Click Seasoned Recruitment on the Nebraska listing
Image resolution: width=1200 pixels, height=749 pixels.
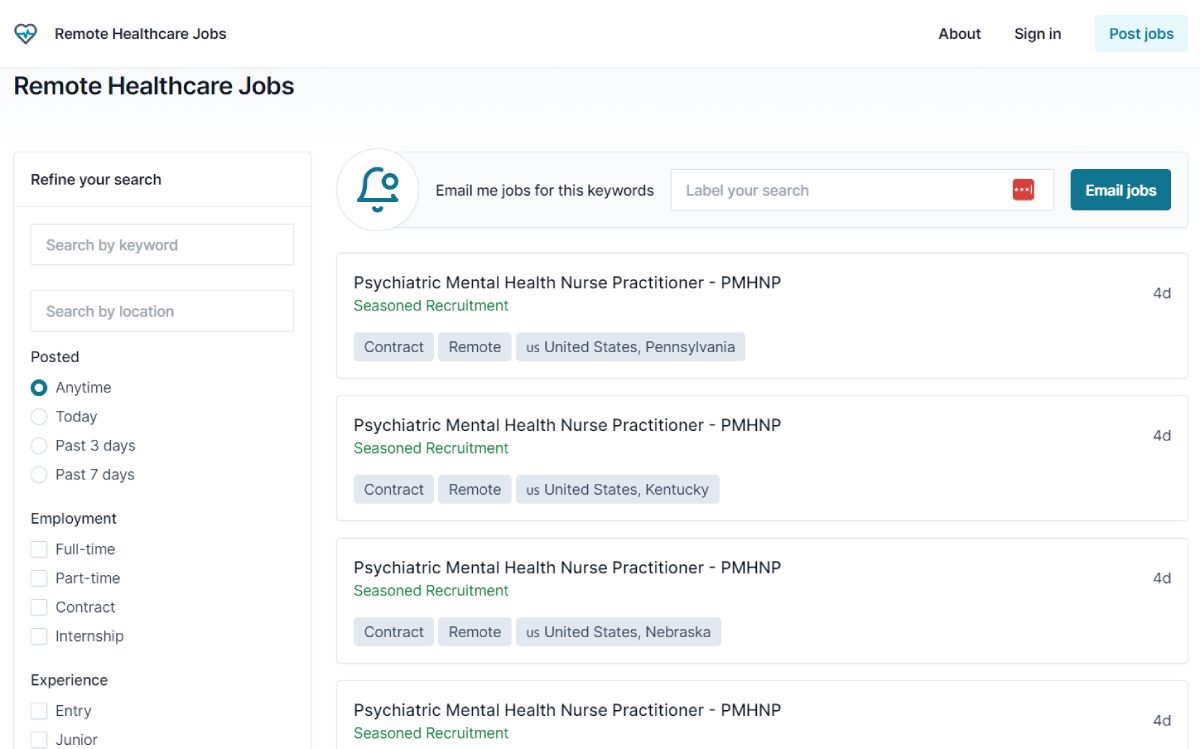[x=431, y=591]
